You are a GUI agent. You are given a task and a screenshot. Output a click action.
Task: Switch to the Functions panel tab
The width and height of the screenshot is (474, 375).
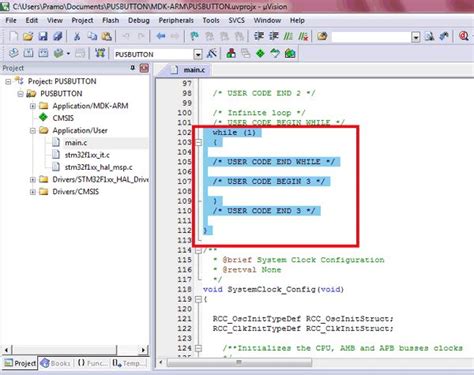coord(93,363)
